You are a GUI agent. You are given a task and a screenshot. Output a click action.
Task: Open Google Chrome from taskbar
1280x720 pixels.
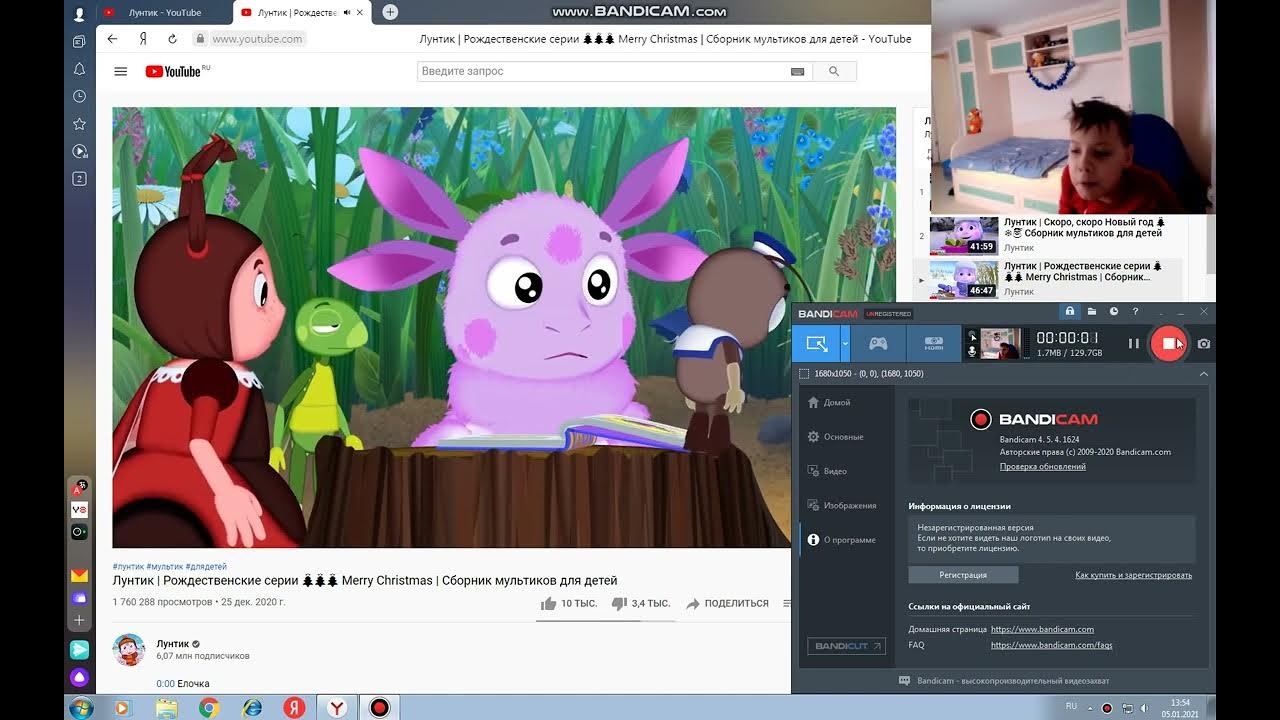tap(209, 708)
